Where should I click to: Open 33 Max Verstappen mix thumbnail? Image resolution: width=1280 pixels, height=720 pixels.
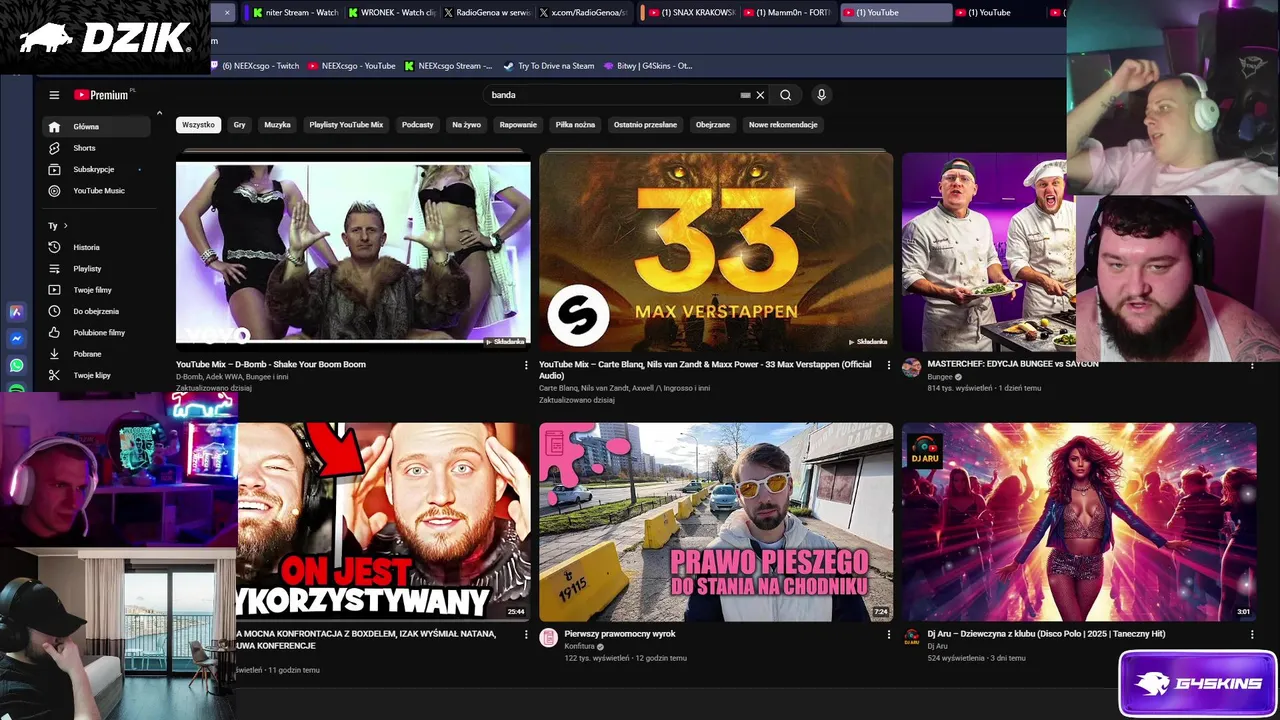click(716, 251)
